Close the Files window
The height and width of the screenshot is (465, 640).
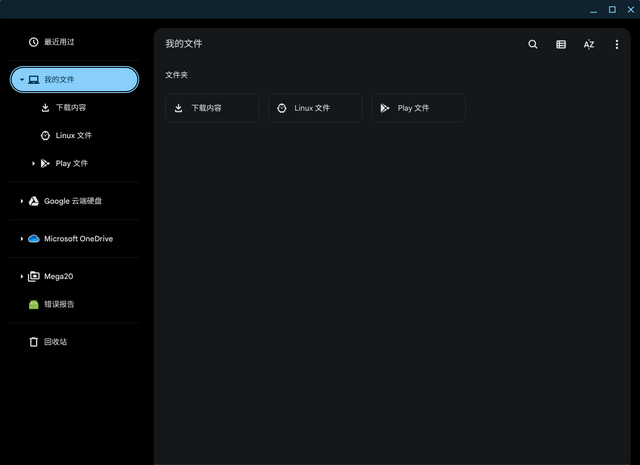(x=631, y=9)
